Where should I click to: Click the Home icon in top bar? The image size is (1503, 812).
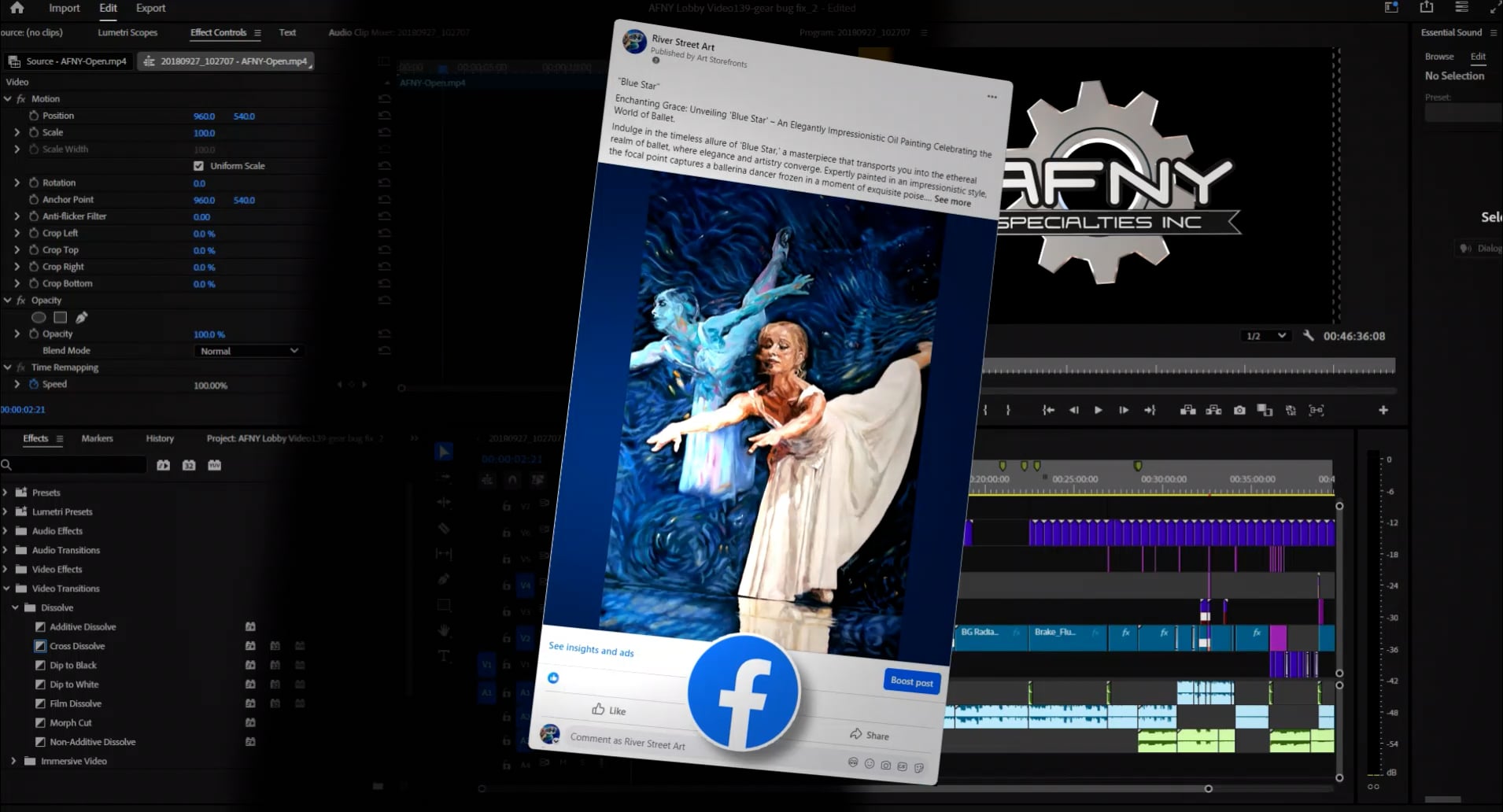pyautogui.click(x=17, y=8)
